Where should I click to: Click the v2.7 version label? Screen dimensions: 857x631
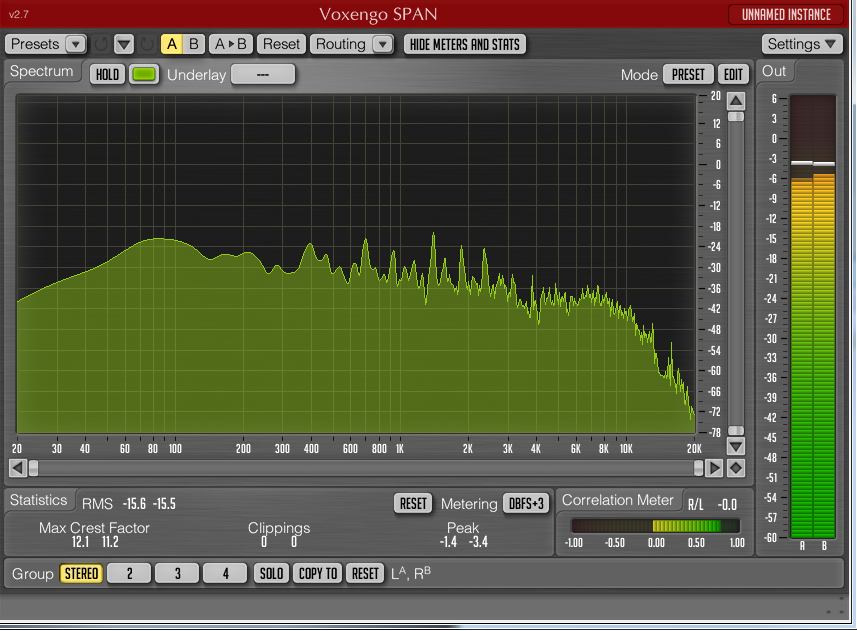(19, 15)
